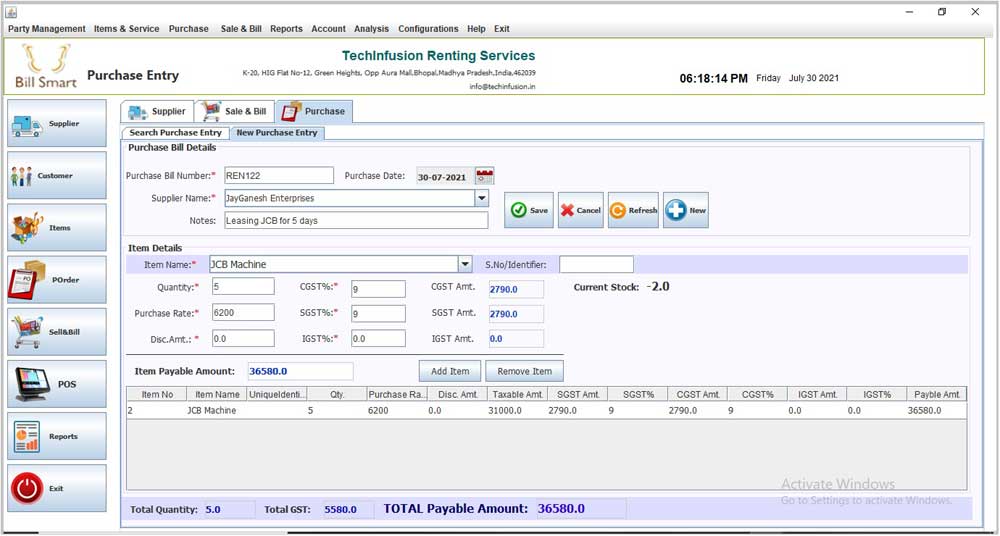Click the Java application title bar icon
Image resolution: width=1000 pixels, height=536 pixels.
pos(11,11)
